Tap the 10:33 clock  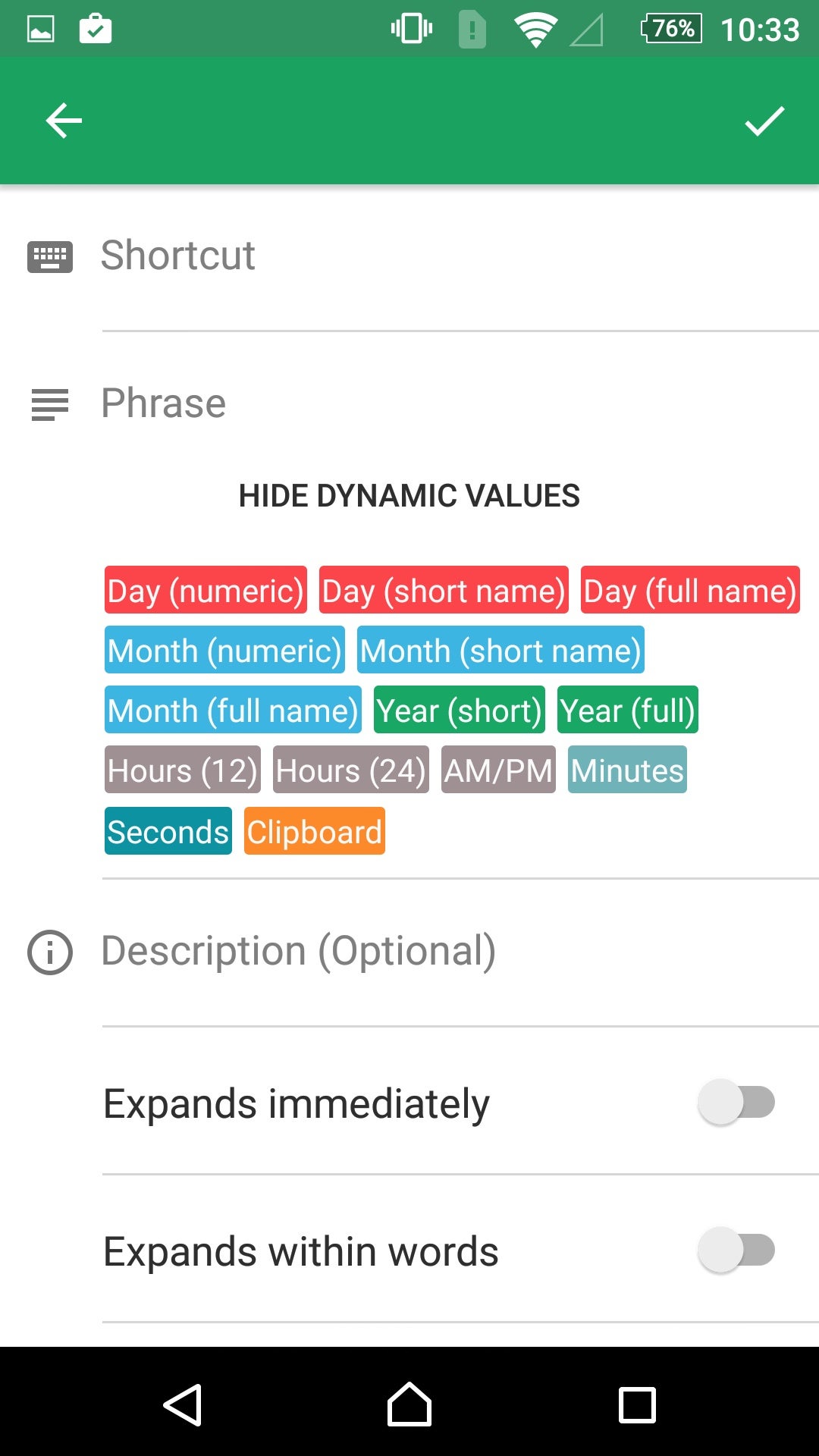[x=760, y=30]
